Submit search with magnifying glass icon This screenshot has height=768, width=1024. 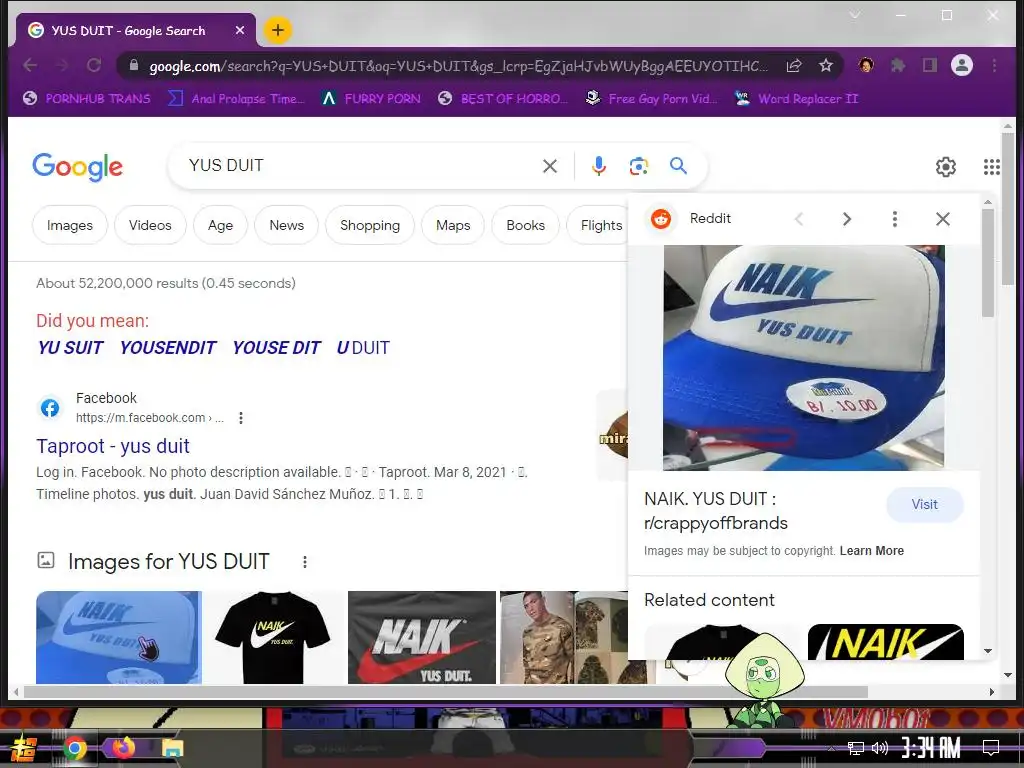click(x=679, y=166)
